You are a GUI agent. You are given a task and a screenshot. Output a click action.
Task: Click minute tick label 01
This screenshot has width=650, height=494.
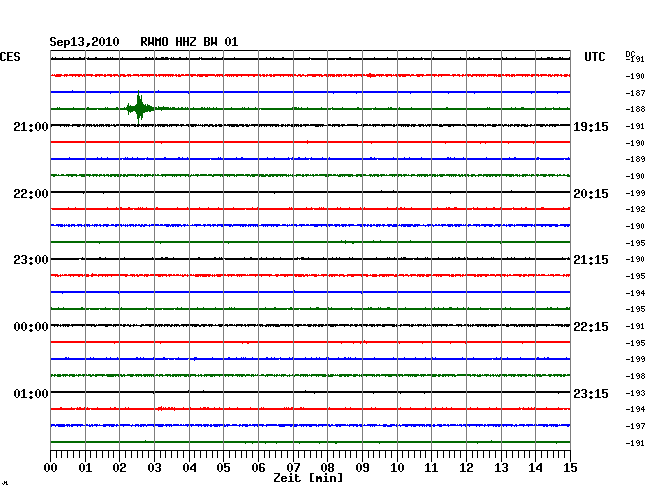tap(85, 468)
